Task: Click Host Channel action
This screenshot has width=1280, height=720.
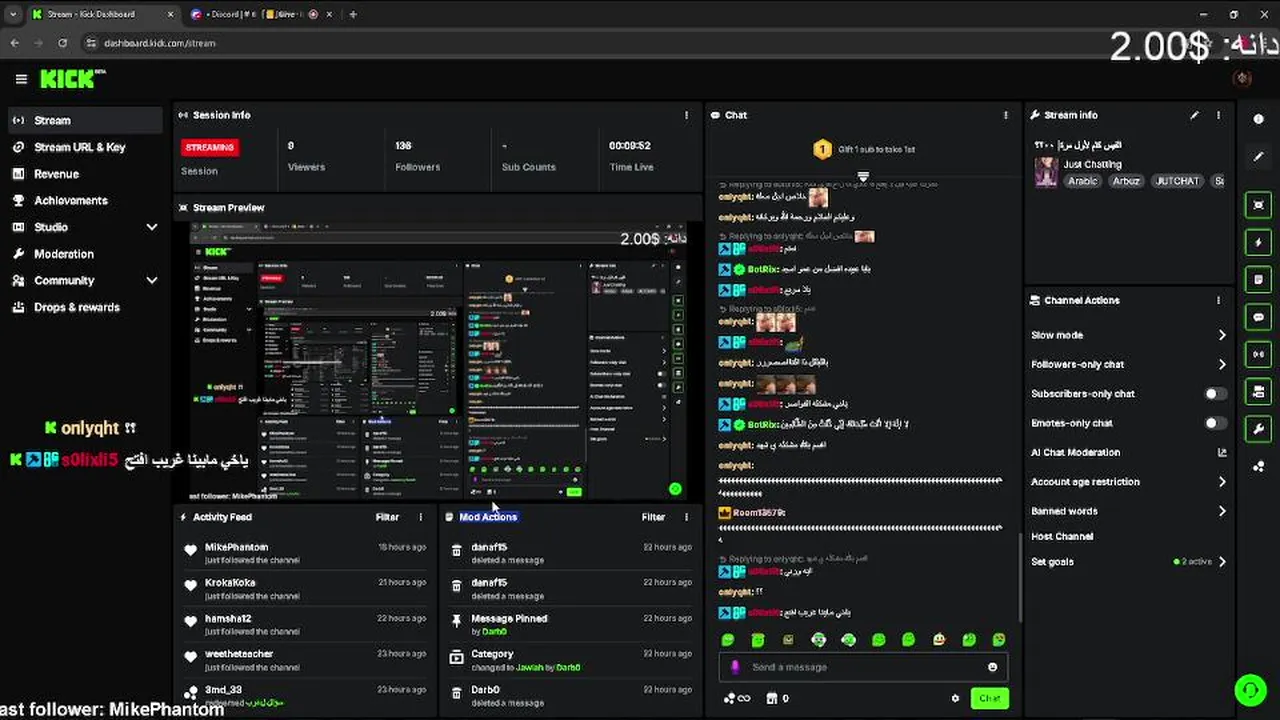Action: coord(1062,536)
